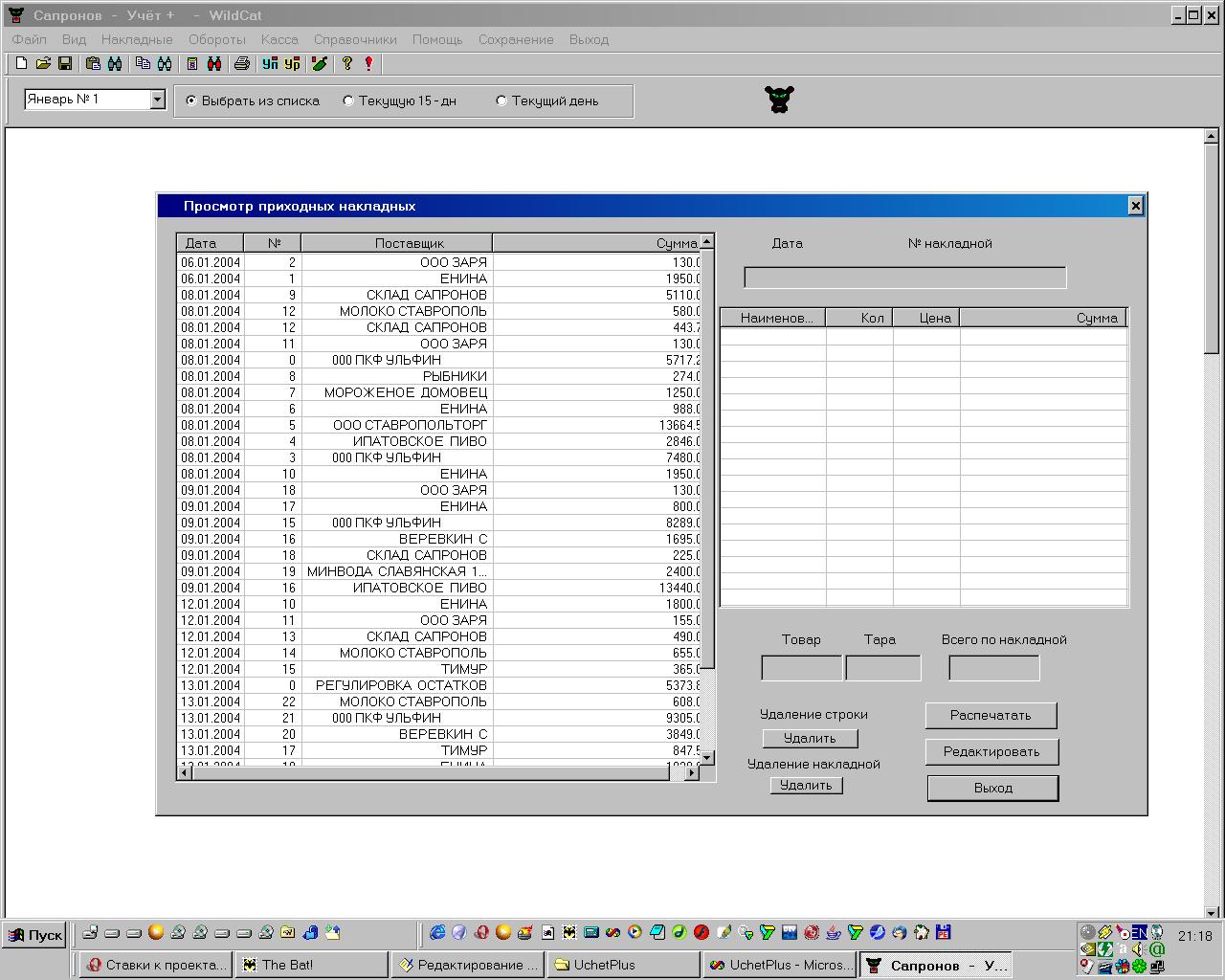Screen dimensions: 1225x980
Task: Click the 'Поставщик' column header
Action: [x=396, y=243]
